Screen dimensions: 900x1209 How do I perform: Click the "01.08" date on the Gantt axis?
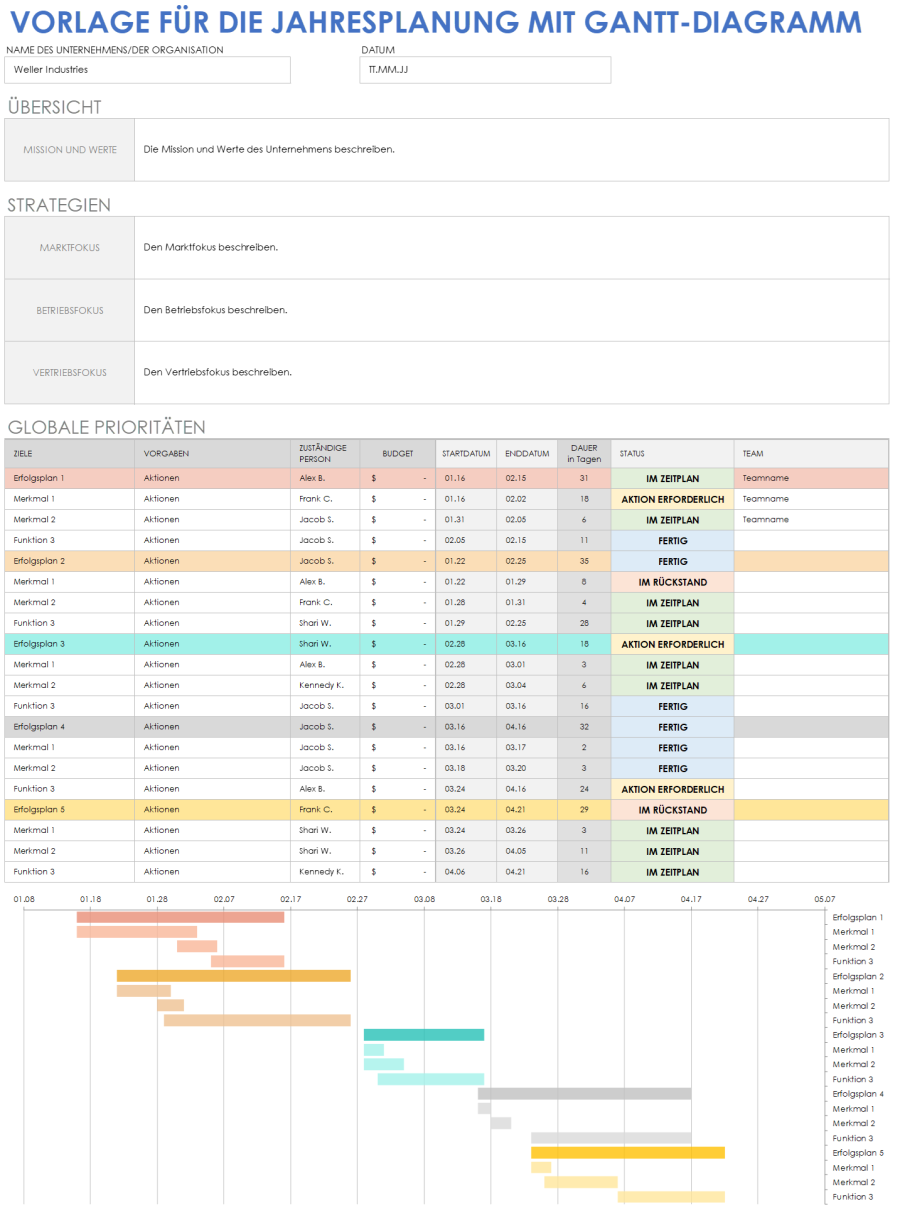click(24, 899)
